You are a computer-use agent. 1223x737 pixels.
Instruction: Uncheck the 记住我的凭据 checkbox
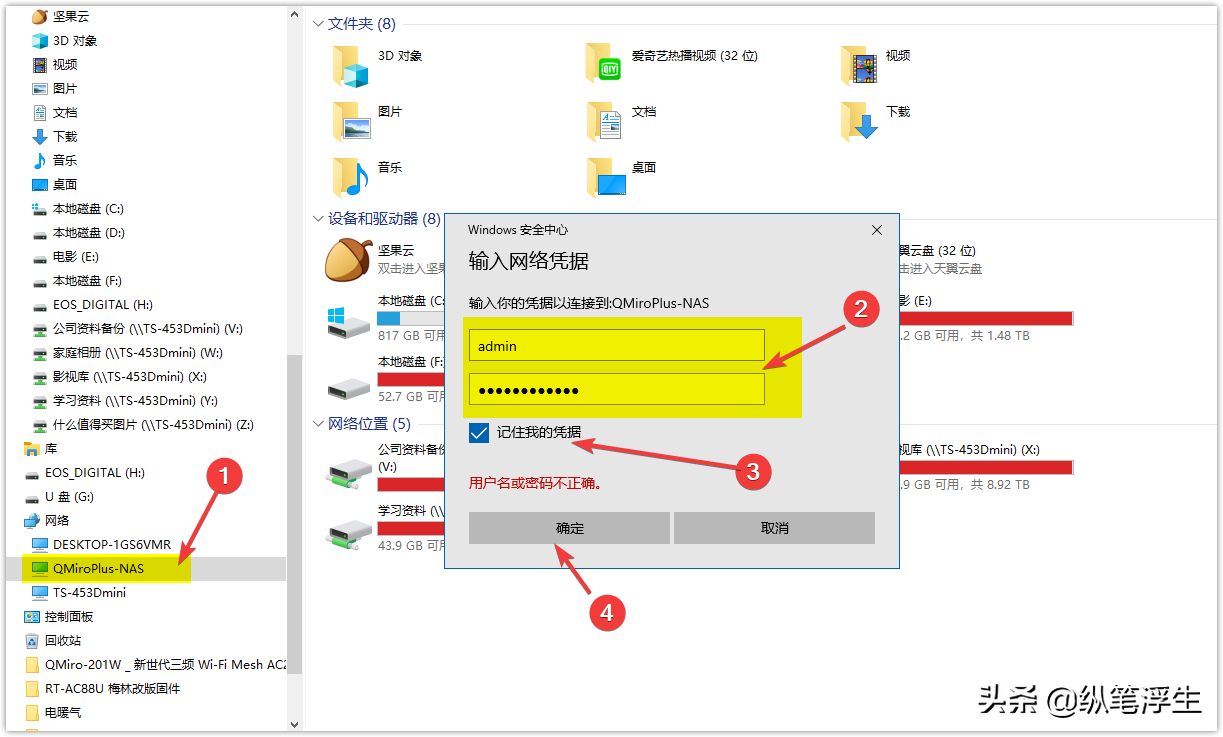pos(479,433)
